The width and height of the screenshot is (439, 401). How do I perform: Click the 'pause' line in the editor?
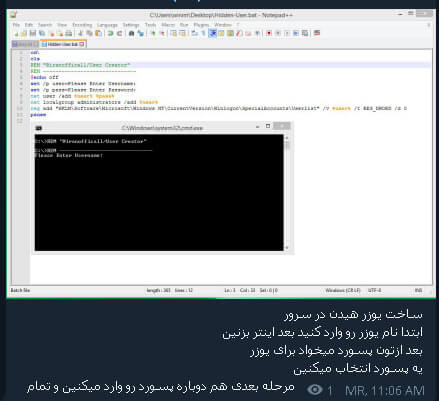(38, 115)
